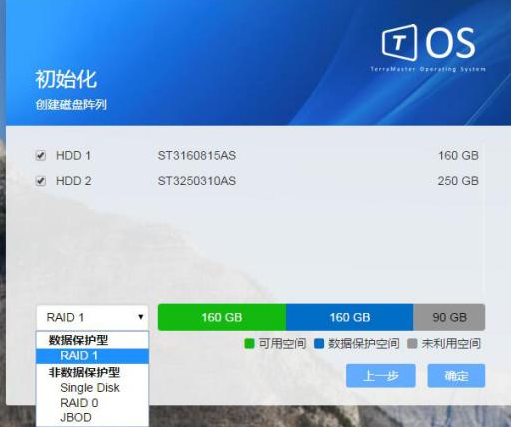The height and width of the screenshot is (427, 511).
Task: Click the ST3250310AS drive model text
Action: 197,181
